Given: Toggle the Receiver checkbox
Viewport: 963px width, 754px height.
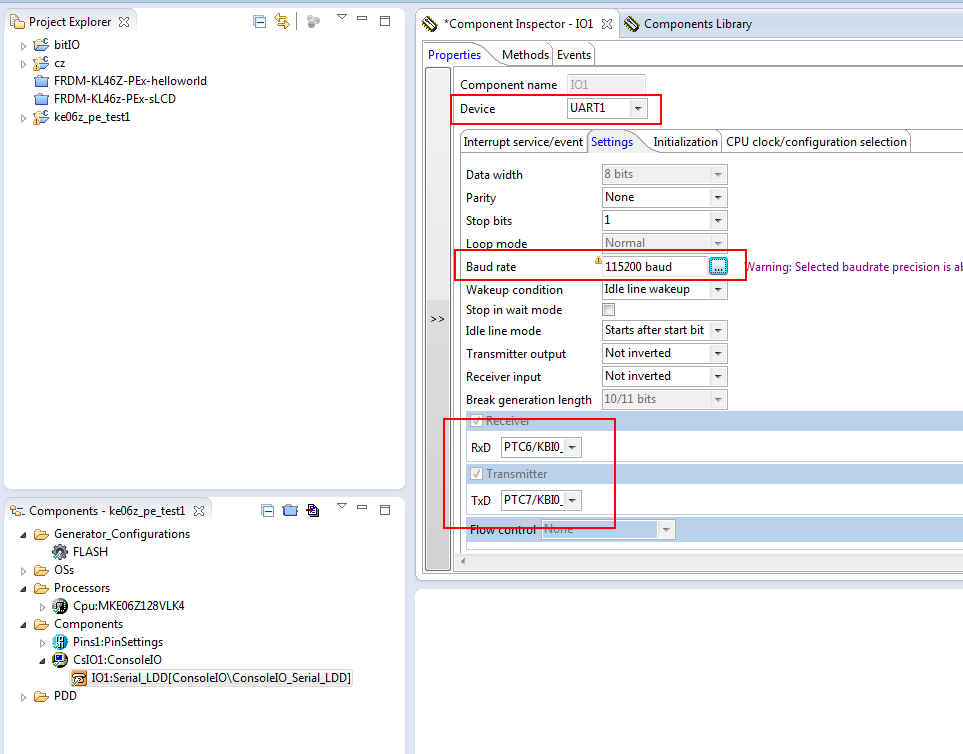Looking at the screenshot, I should 477,421.
